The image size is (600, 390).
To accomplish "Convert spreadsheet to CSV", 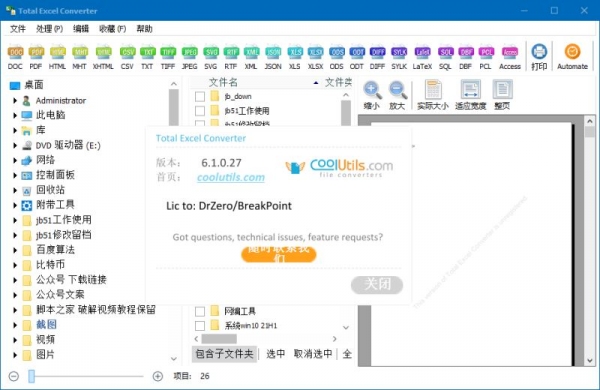I will click(x=127, y=57).
